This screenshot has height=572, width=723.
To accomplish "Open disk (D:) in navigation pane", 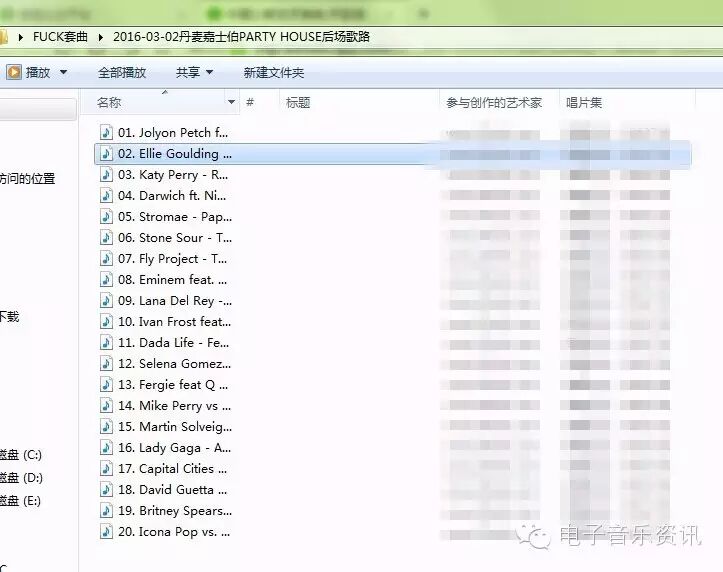I will (21, 478).
